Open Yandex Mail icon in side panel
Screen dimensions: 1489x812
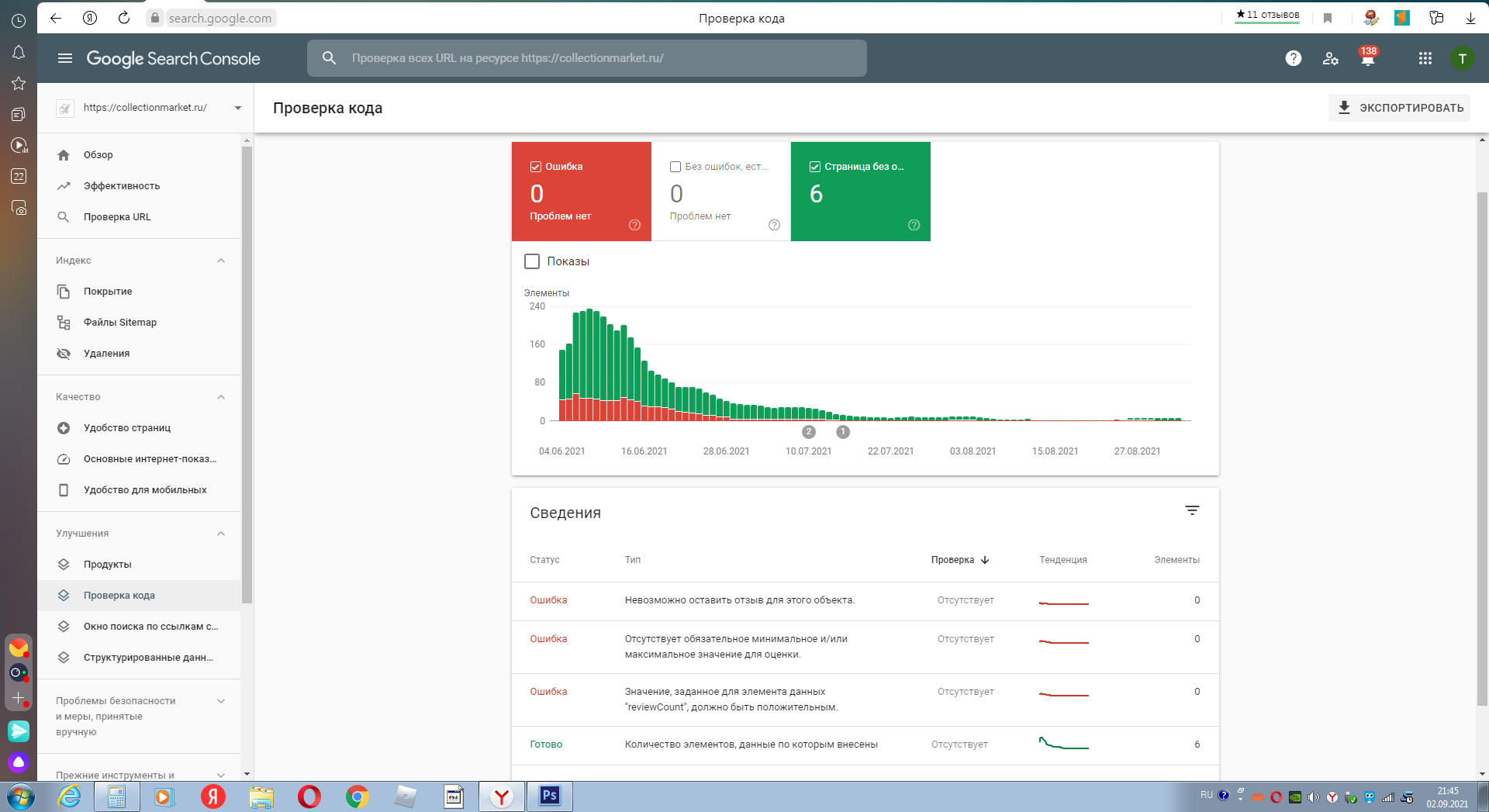click(x=19, y=648)
